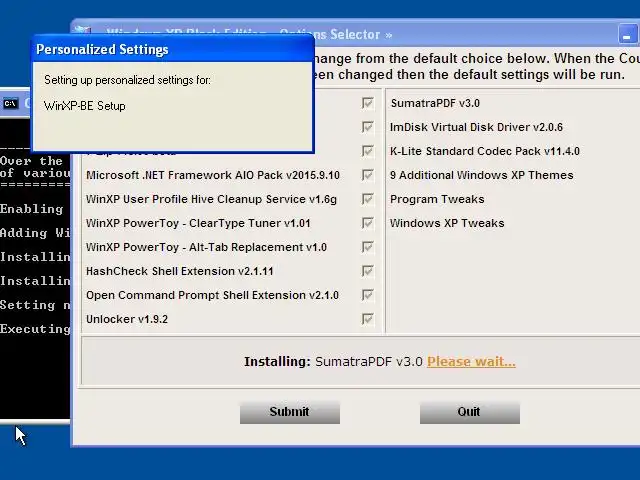The height and width of the screenshot is (480, 640).
Task: Click 'Enabling' line in Command Prompt window
Action: point(31,209)
